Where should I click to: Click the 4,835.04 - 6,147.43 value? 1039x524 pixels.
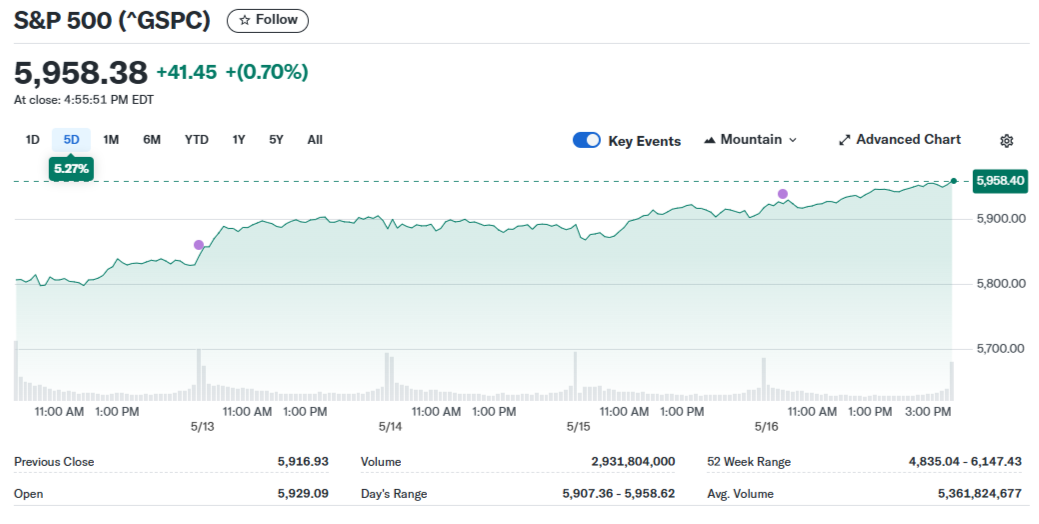965,461
